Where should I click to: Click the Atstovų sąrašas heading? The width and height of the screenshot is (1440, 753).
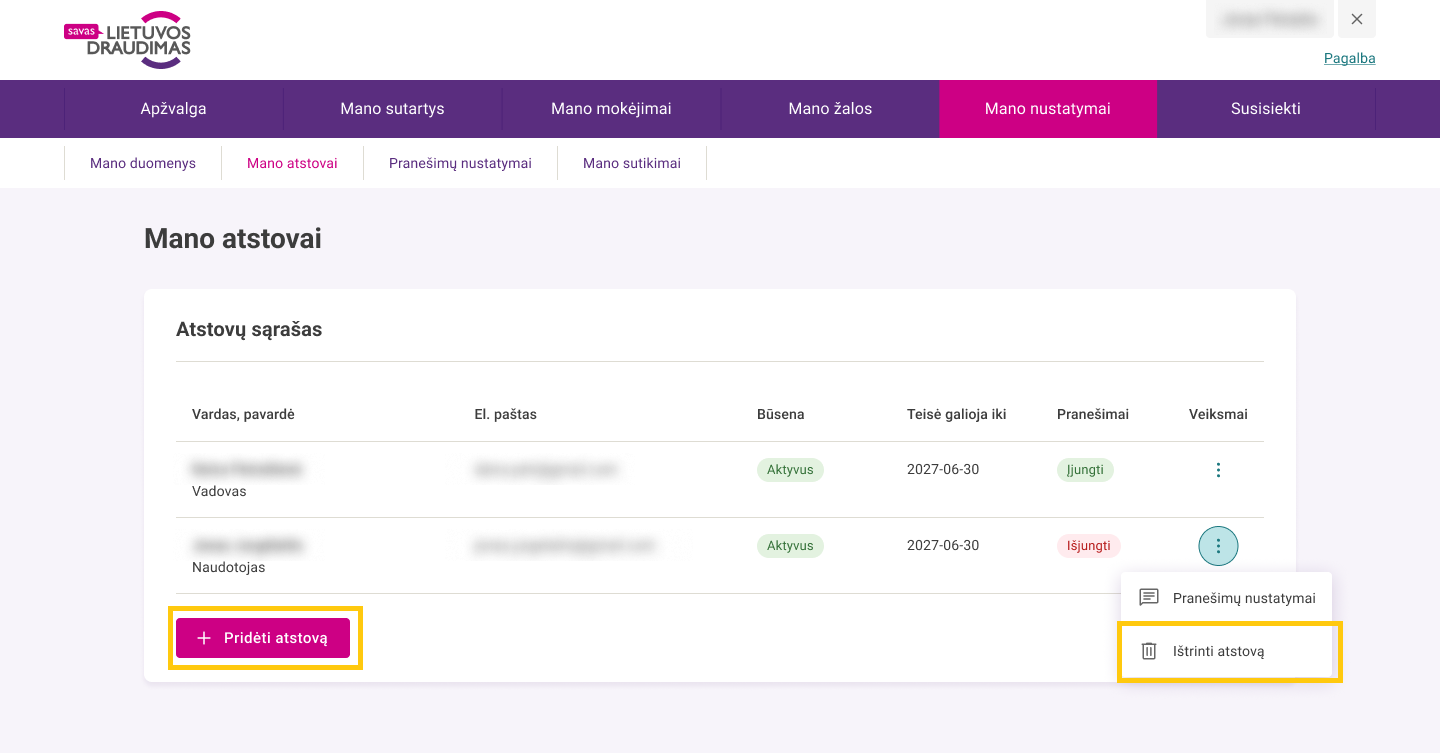tap(249, 329)
